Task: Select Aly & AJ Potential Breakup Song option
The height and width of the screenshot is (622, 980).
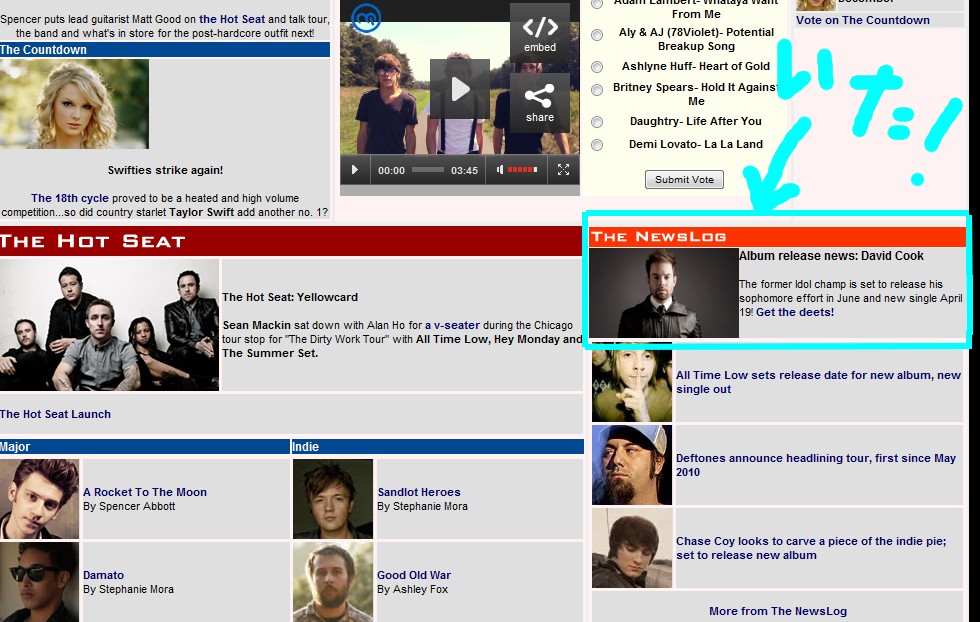Action: 598,35
